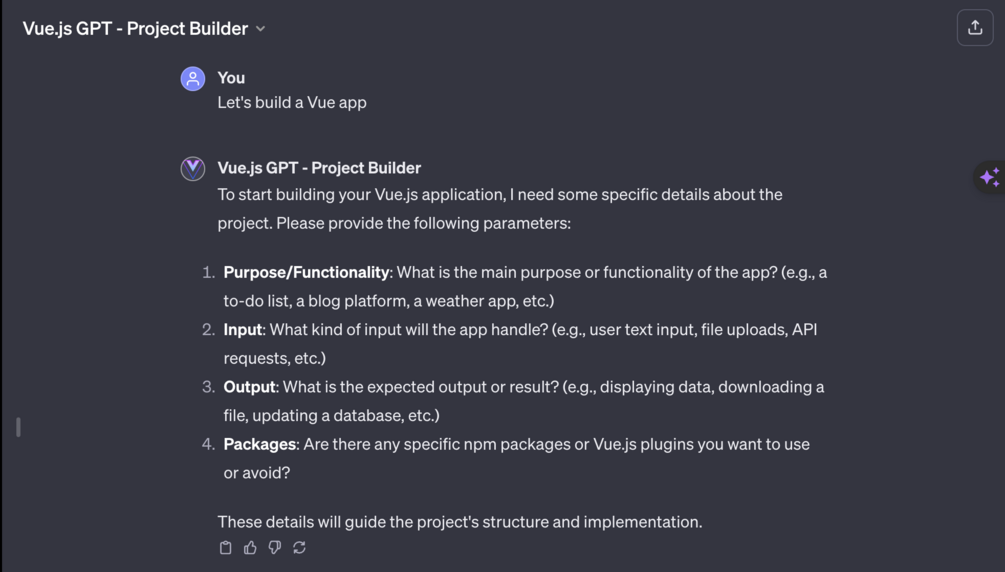Expand the Vue.js GPT title dropdown chevron
Screen dimensions: 1005x572
261,29
